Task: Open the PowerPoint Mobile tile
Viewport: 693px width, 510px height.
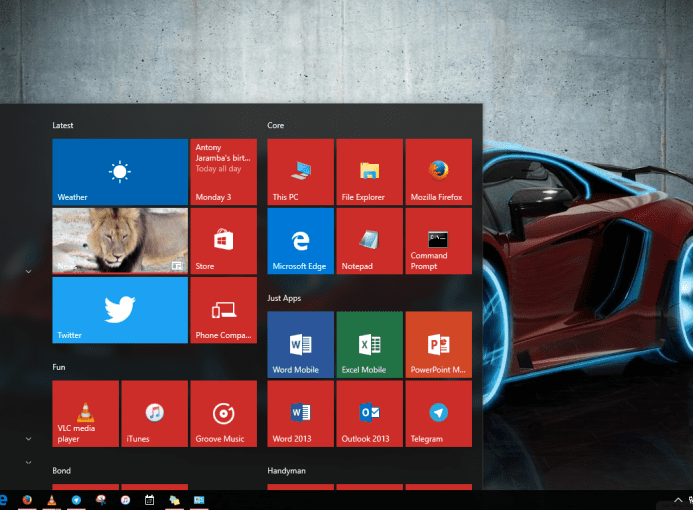Action: pos(438,344)
